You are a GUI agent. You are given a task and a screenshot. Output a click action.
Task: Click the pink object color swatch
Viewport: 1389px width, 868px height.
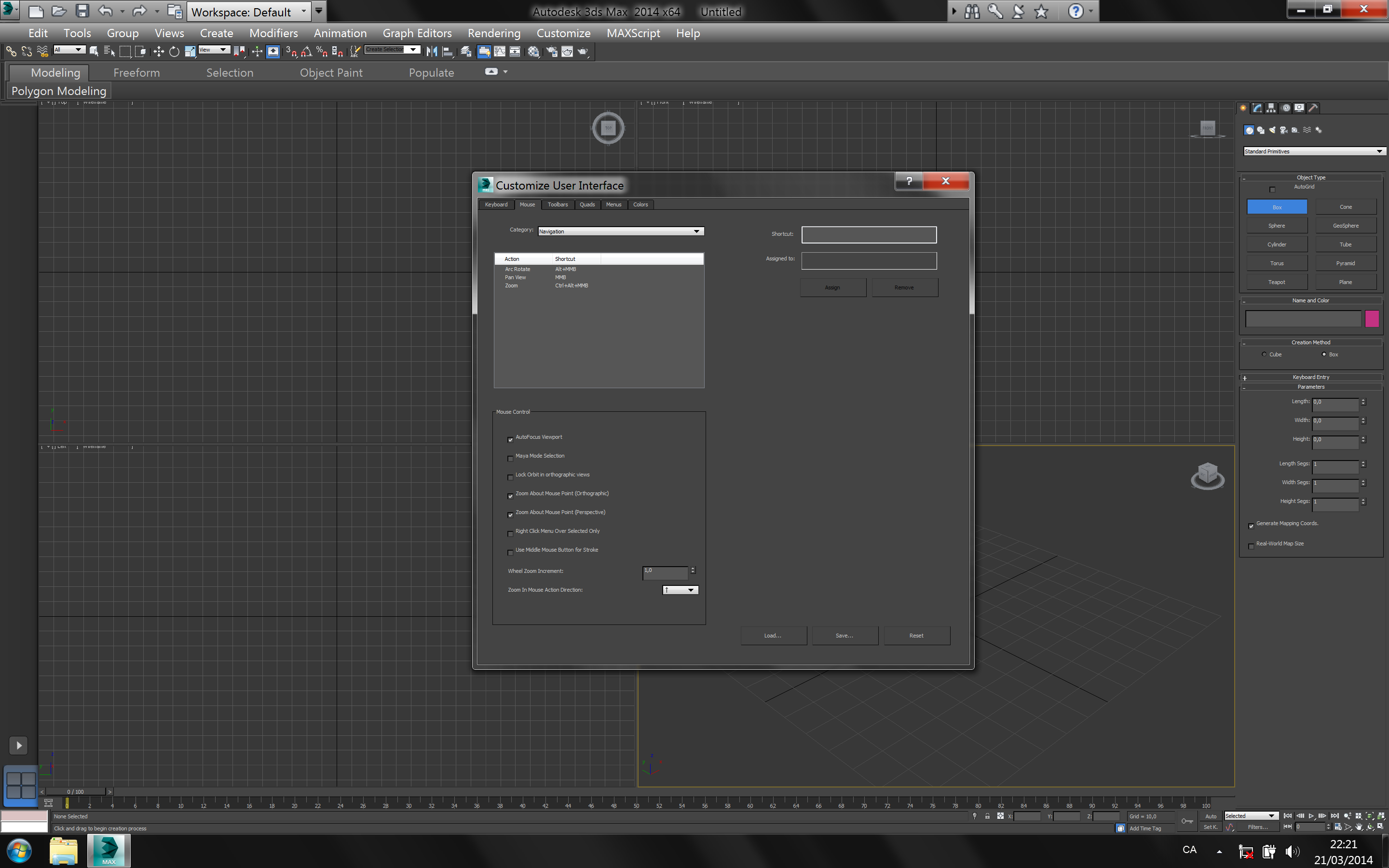click(x=1372, y=319)
